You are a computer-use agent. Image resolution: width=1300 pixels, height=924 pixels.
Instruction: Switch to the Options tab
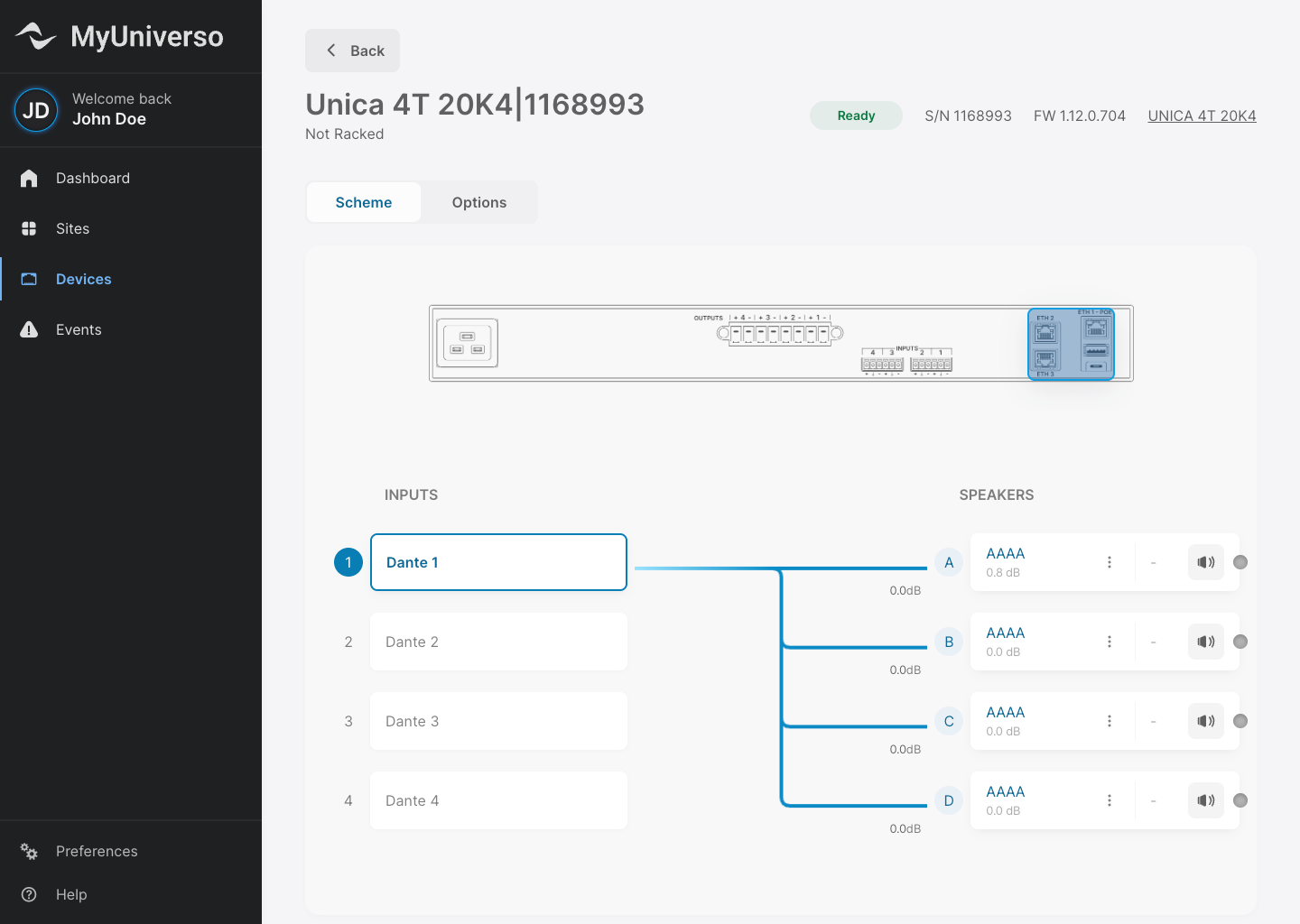(479, 202)
